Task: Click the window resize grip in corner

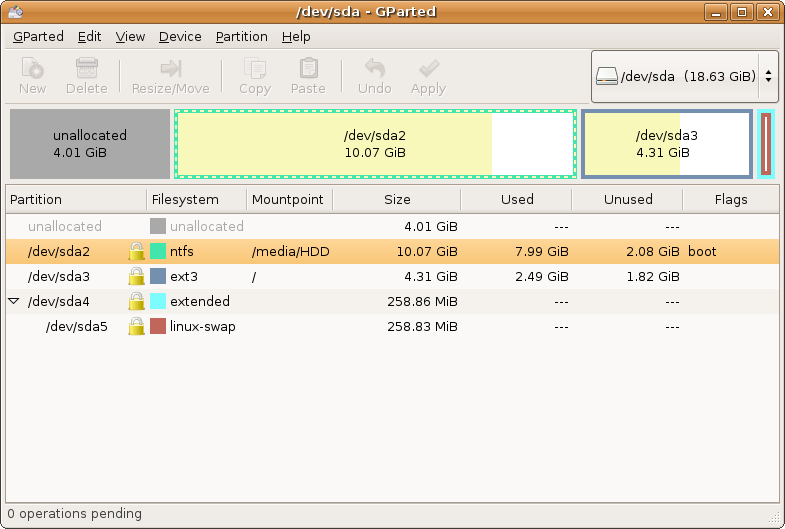Action: (773, 516)
